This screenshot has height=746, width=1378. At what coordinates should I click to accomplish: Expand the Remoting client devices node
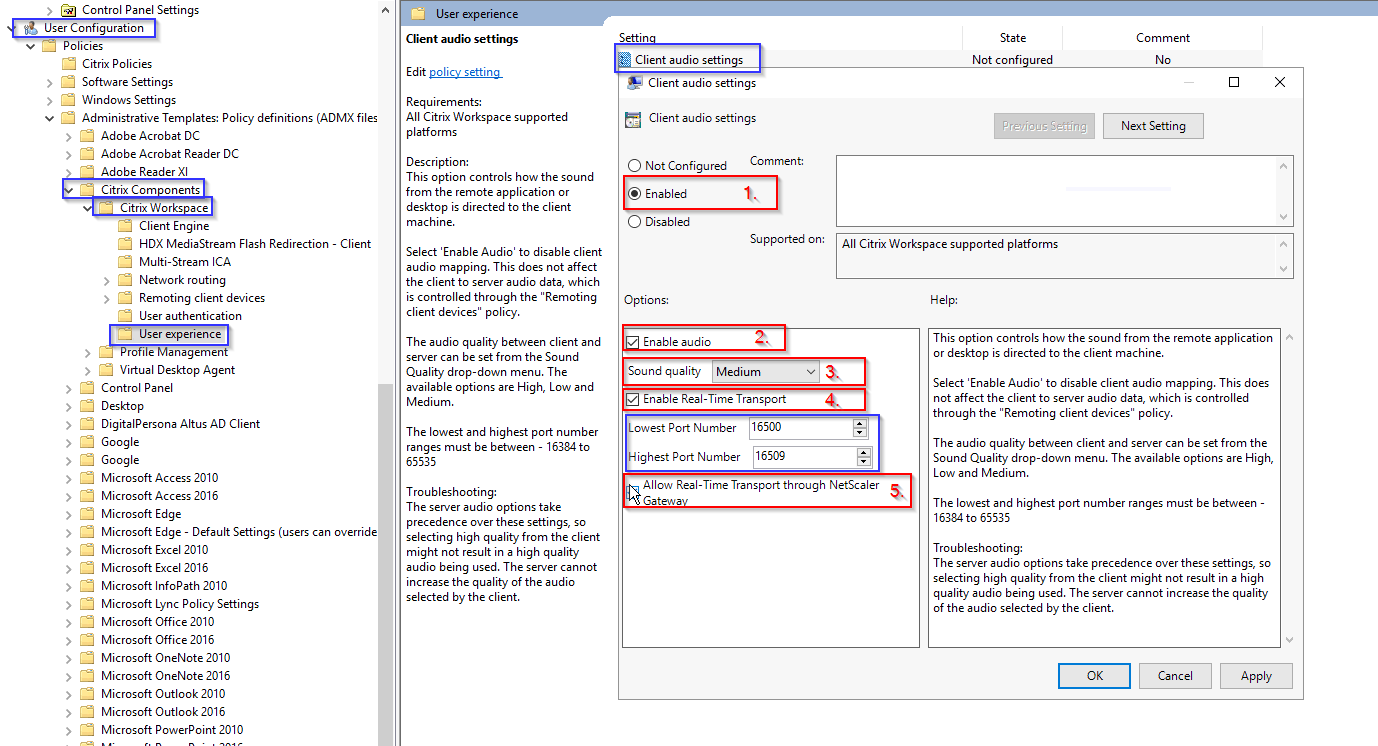(x=107, y=298)
